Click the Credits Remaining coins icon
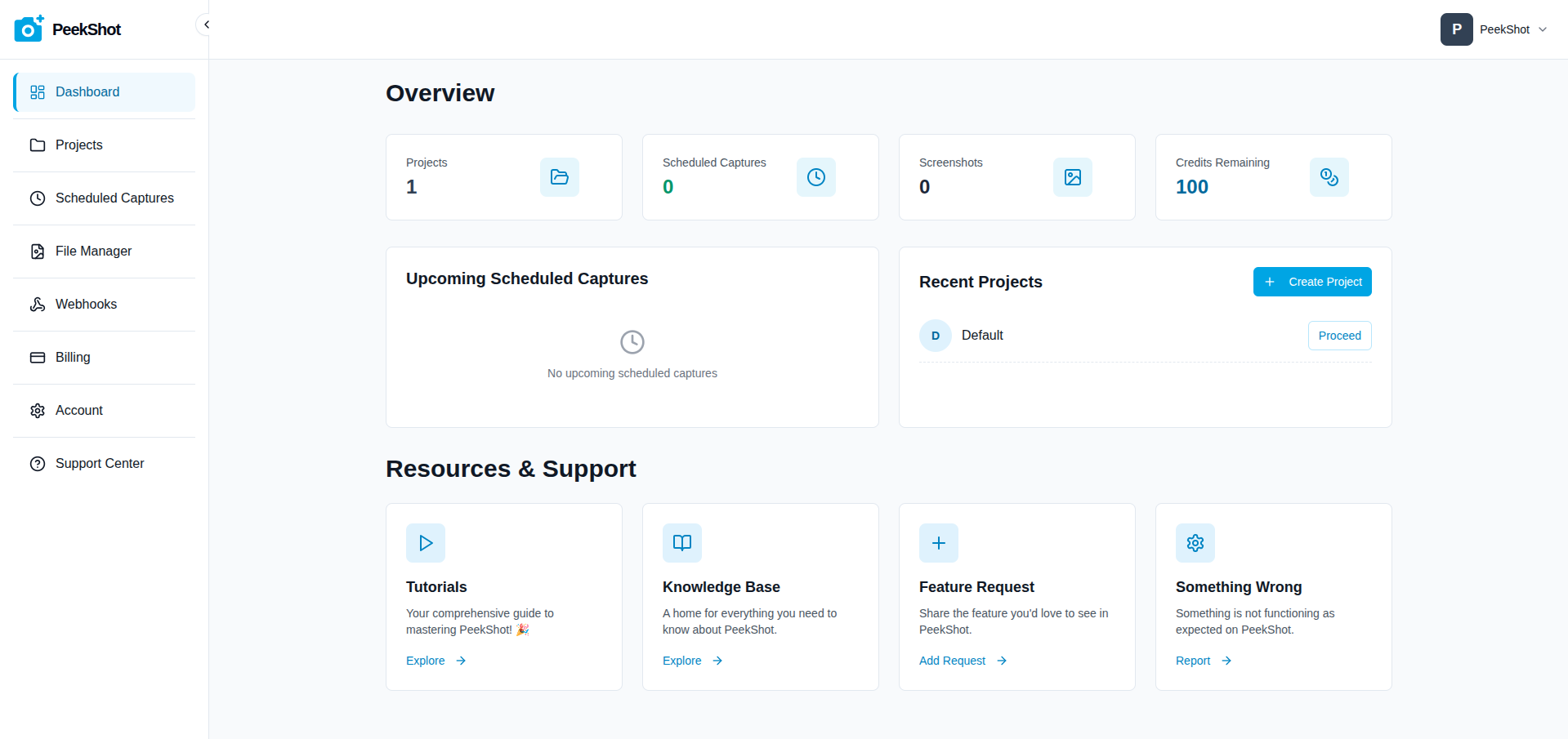 [x=1329, y=177]
